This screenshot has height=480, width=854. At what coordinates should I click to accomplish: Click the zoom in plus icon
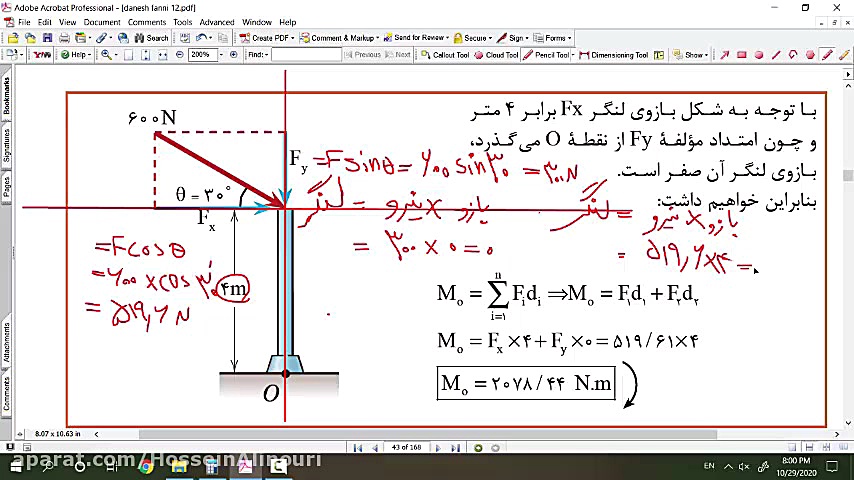click(x=234, y=55)
